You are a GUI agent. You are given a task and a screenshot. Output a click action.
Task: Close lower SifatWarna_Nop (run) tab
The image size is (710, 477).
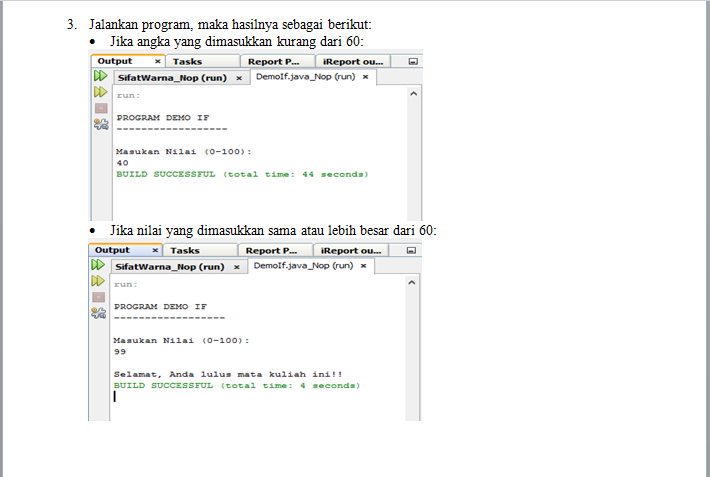point(236,267)
